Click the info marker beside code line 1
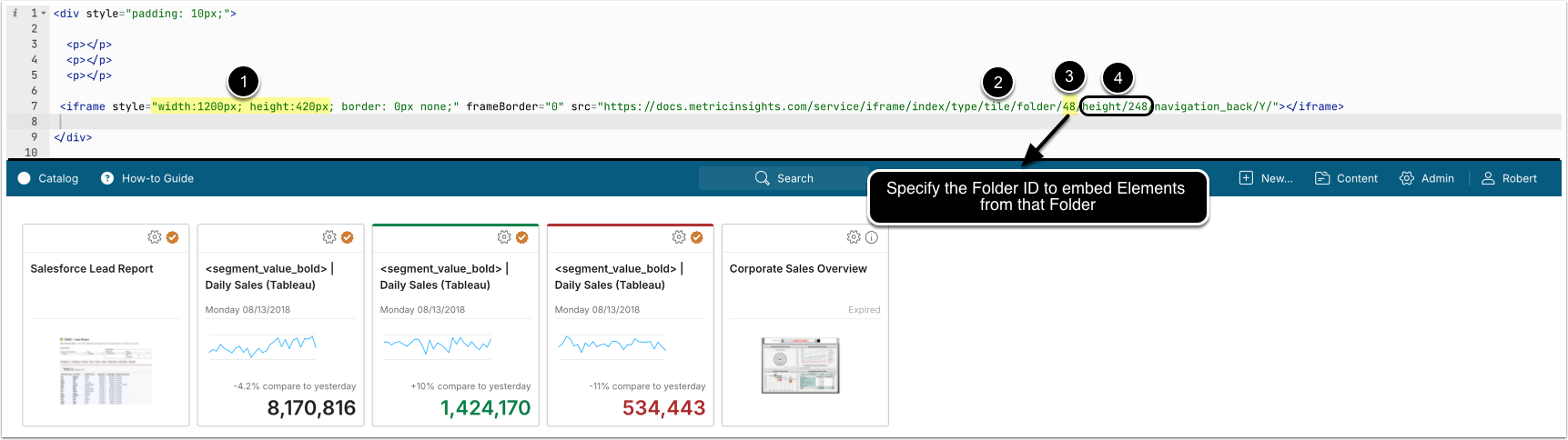1568x440 pixels. [x=15, y=14]
